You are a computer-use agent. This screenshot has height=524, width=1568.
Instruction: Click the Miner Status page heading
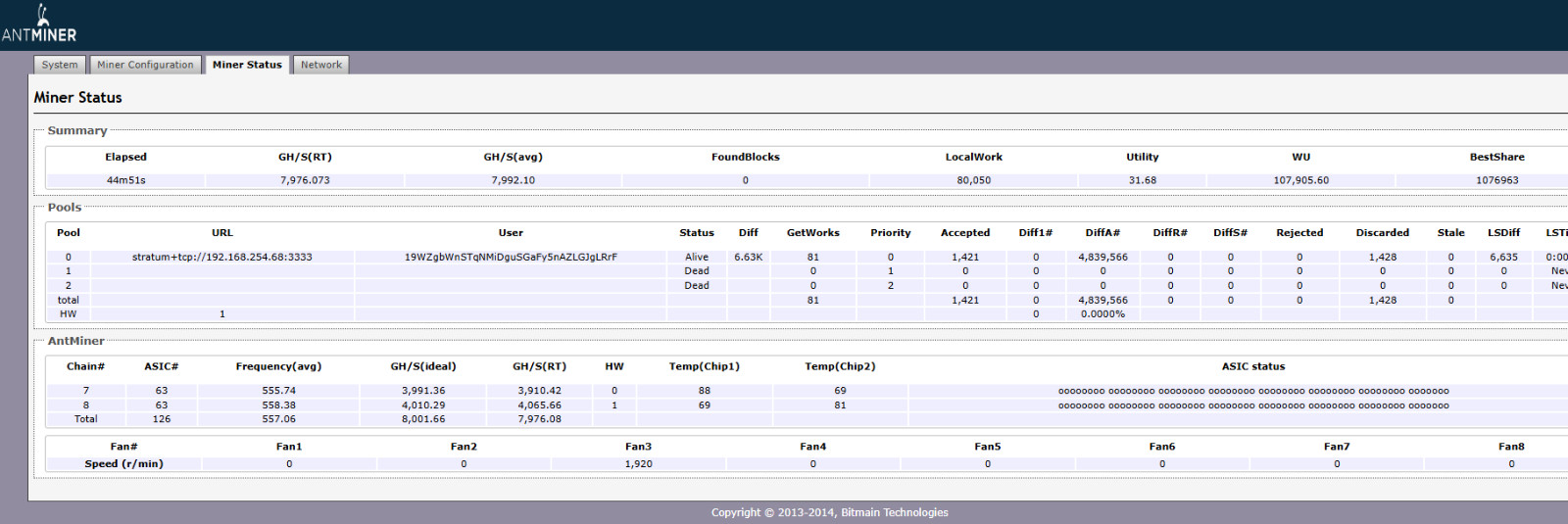[78, 98]
